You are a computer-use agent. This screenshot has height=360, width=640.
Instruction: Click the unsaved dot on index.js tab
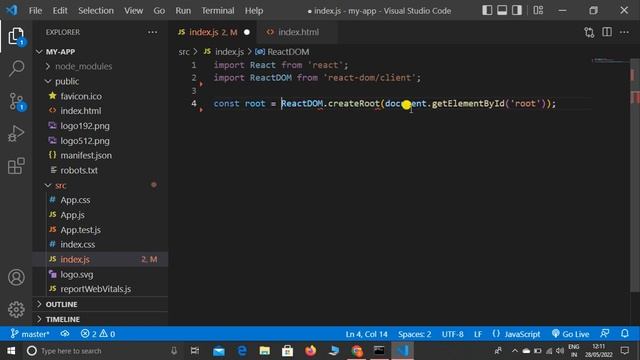pos(247,32)
